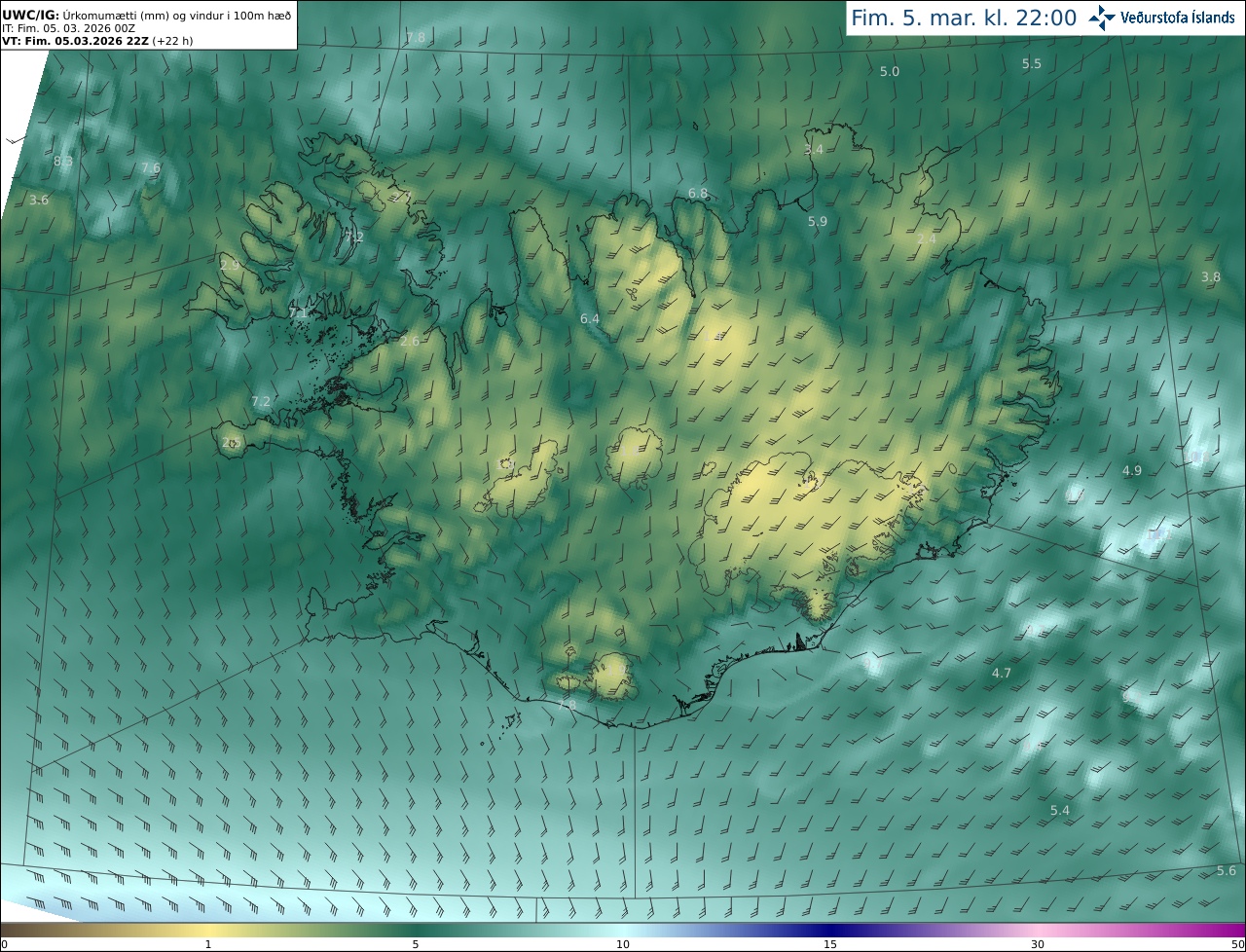The width and height of the screenshot is (1246, 952).
Task: Click the 3.4 value on the map
Action: coord(814,150)
